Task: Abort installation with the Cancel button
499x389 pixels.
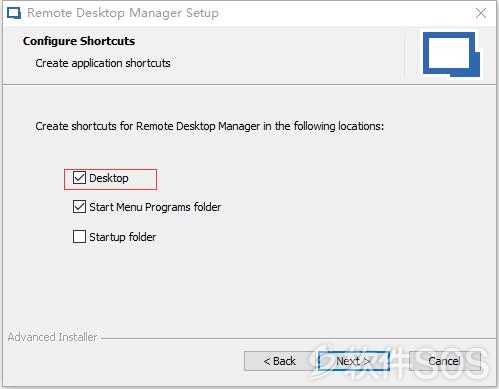Action: pyautogui.click(x=444, y=361)
